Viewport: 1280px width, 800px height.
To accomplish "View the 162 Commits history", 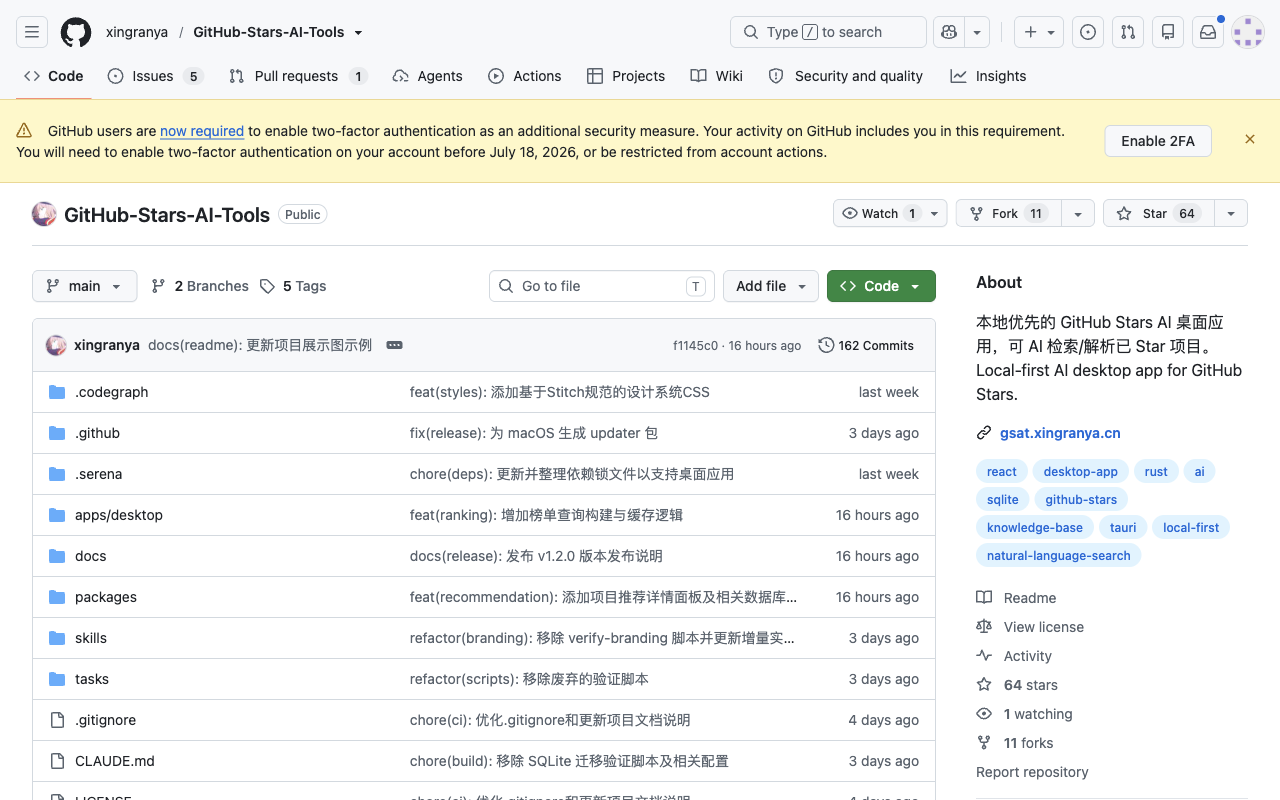I will [866, 345].
